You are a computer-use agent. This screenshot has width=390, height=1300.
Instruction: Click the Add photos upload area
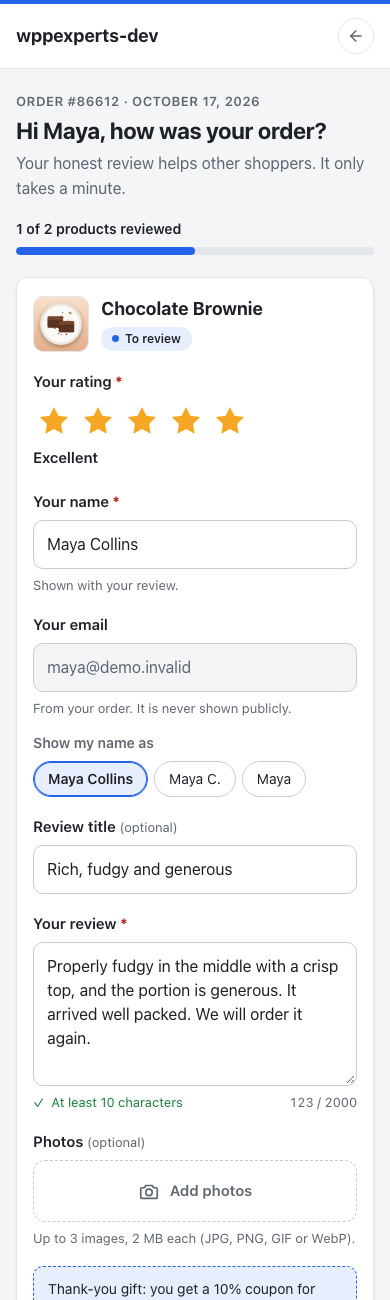click(195, 1191)
